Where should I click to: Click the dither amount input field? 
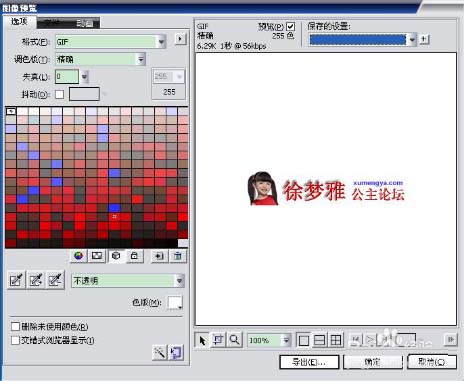84,94
